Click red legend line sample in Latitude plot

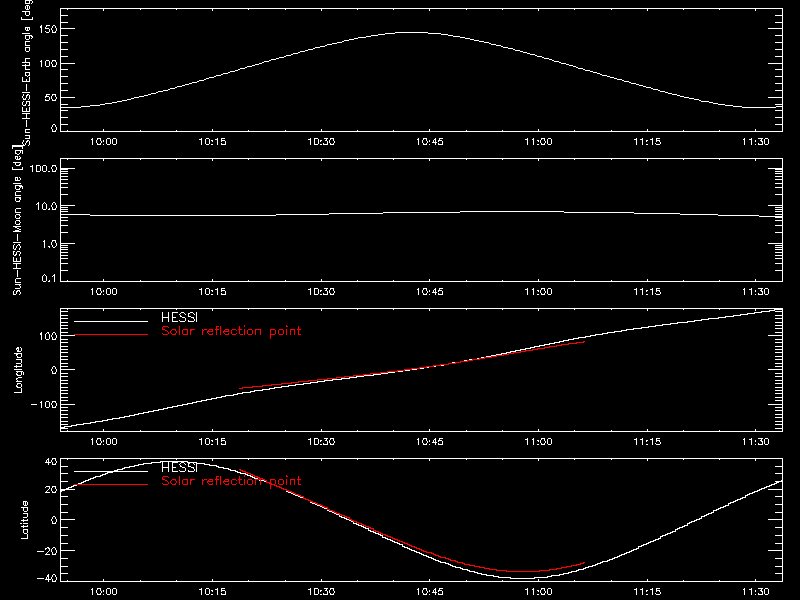click(x=111, y=485)
